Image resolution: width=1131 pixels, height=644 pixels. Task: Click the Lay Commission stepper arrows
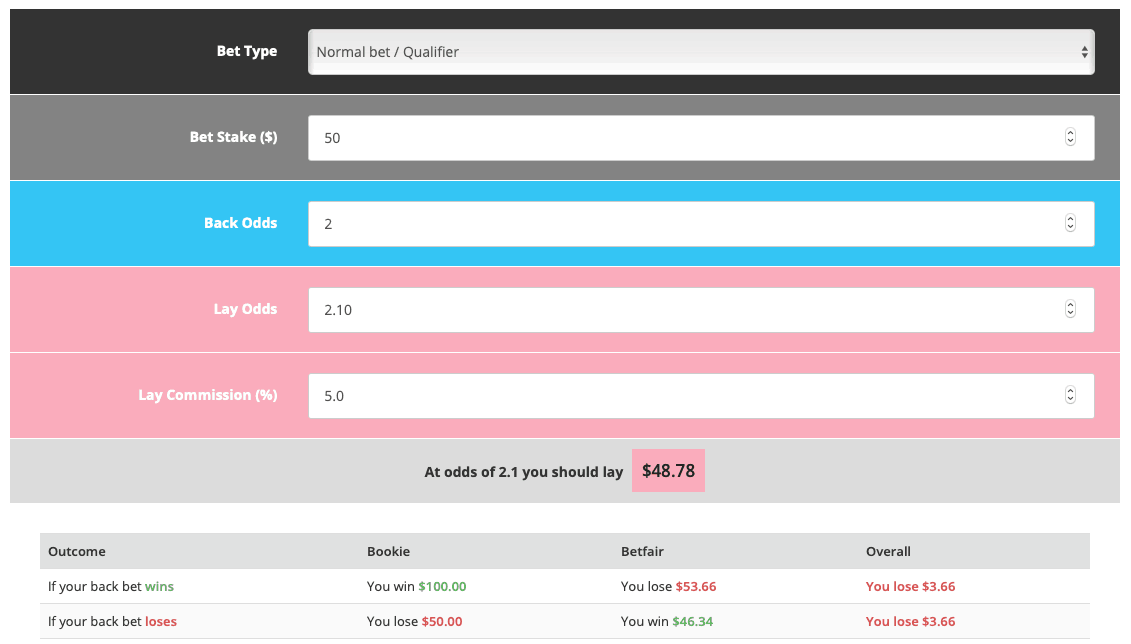point(1070,394)
